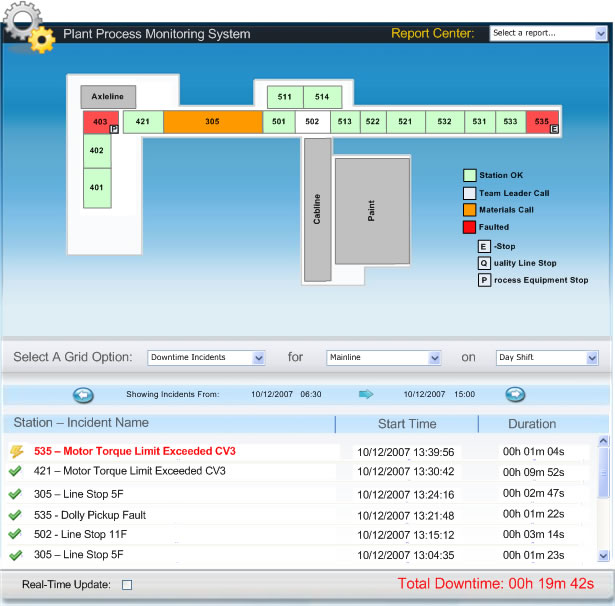Enable the Real-Time Update checkbox
This screenshot has height=606, width=615.
tap(127, 585)
